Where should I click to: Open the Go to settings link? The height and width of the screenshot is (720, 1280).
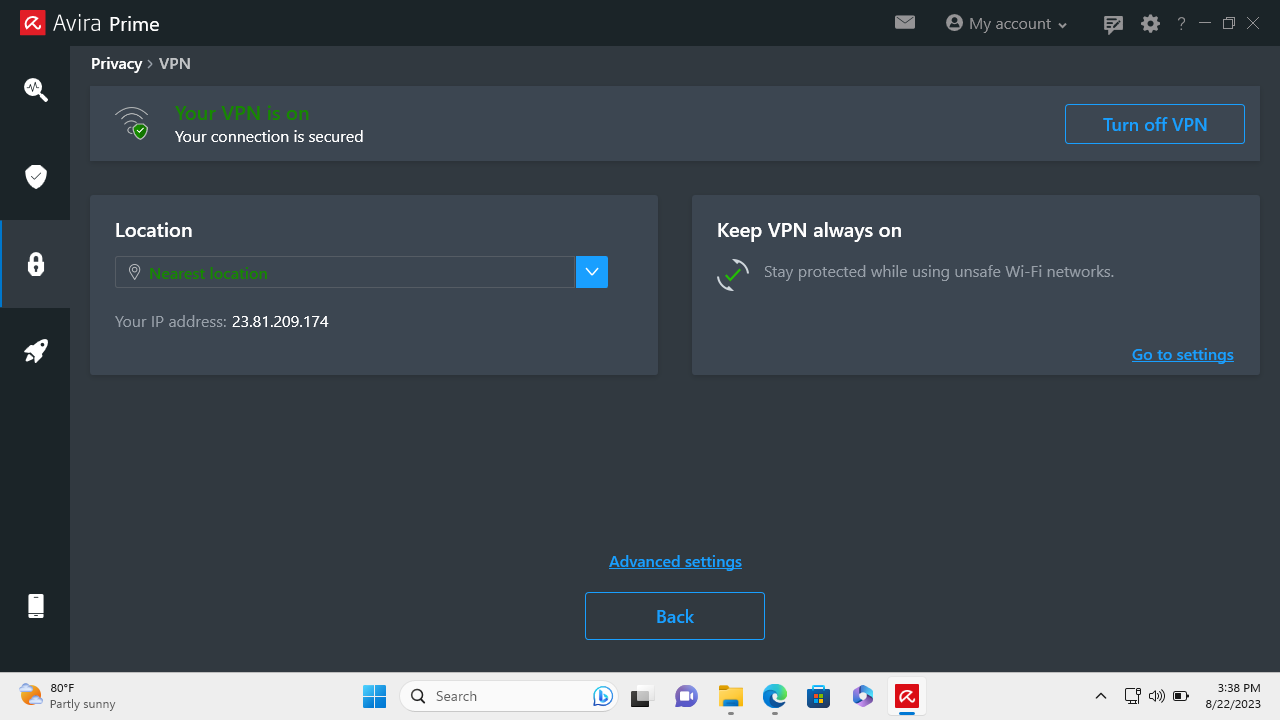pyautogui.click(x=1182, y=354)
